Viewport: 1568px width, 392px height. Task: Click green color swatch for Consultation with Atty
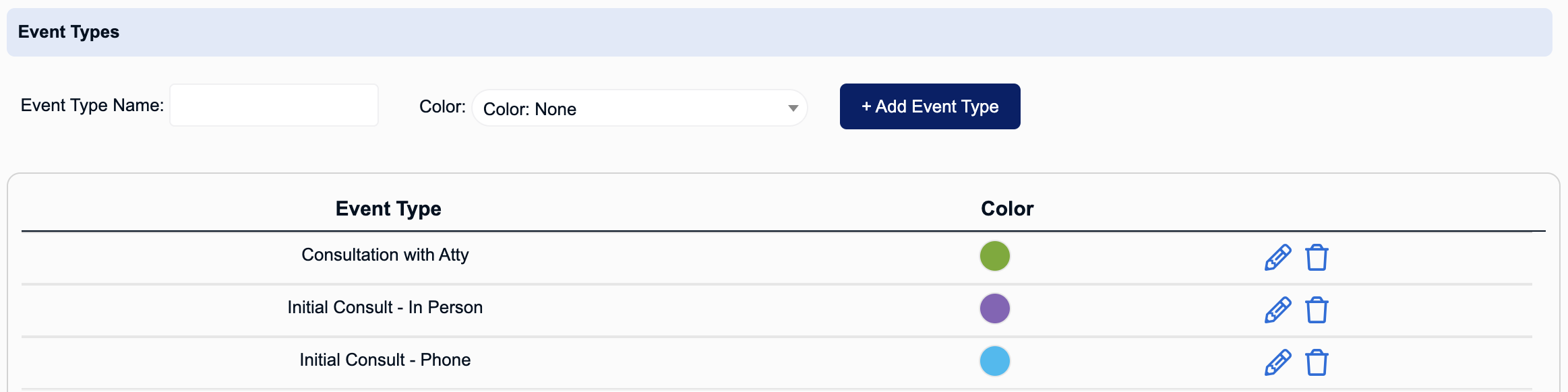pos(994,256)
